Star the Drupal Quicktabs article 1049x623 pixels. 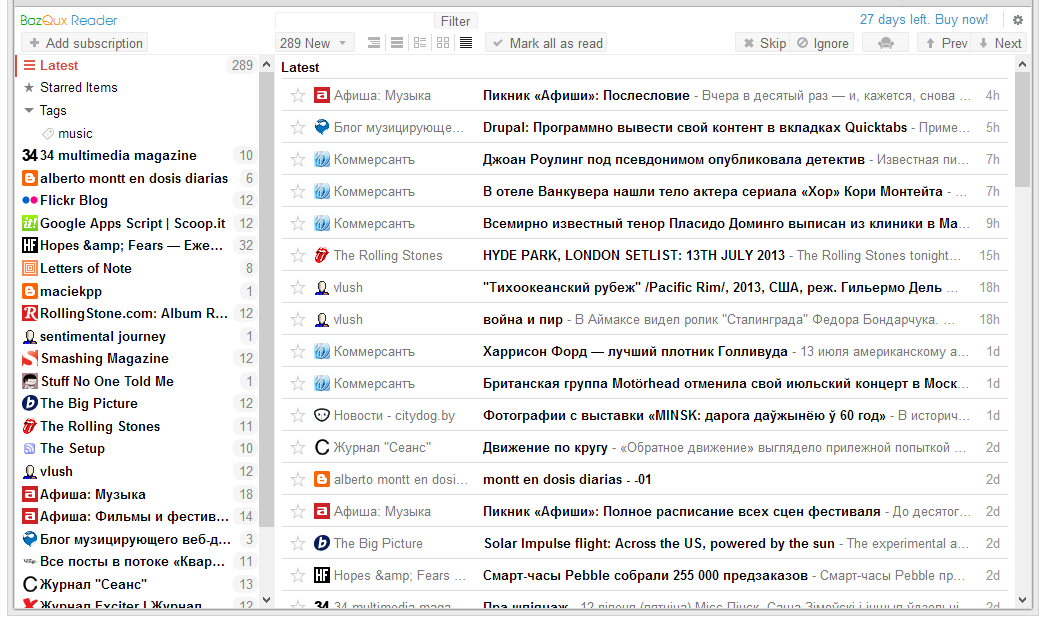[x=298, y=127]
